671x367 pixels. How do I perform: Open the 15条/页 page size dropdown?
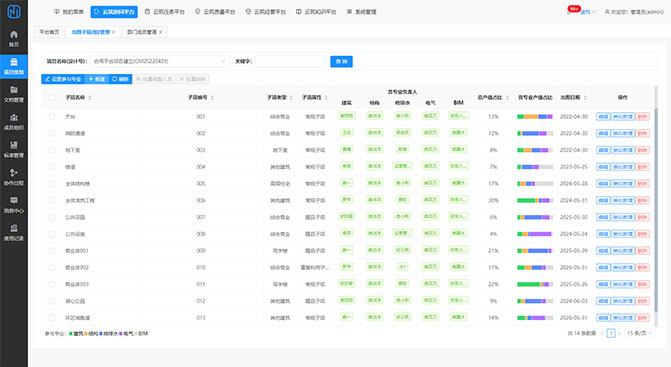click(x=639, y=333)
